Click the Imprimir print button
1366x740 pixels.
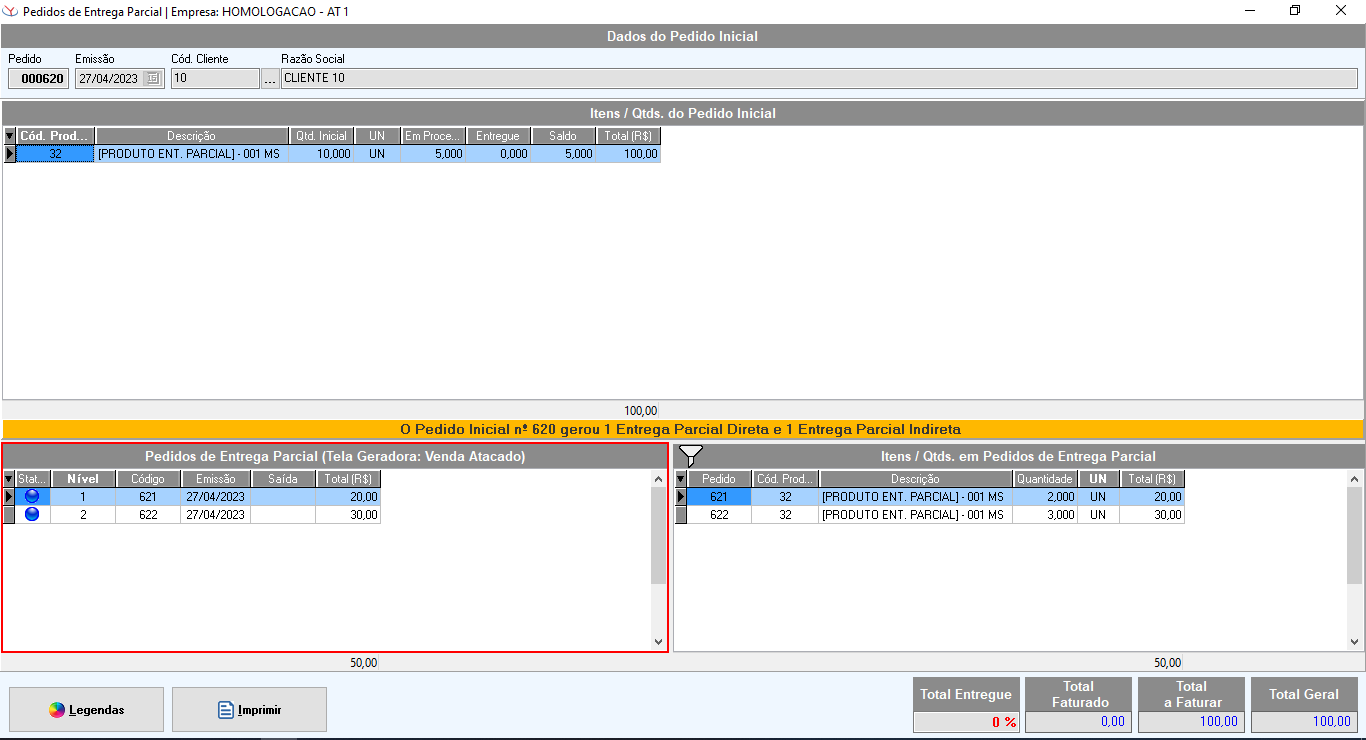coord(249,710)
